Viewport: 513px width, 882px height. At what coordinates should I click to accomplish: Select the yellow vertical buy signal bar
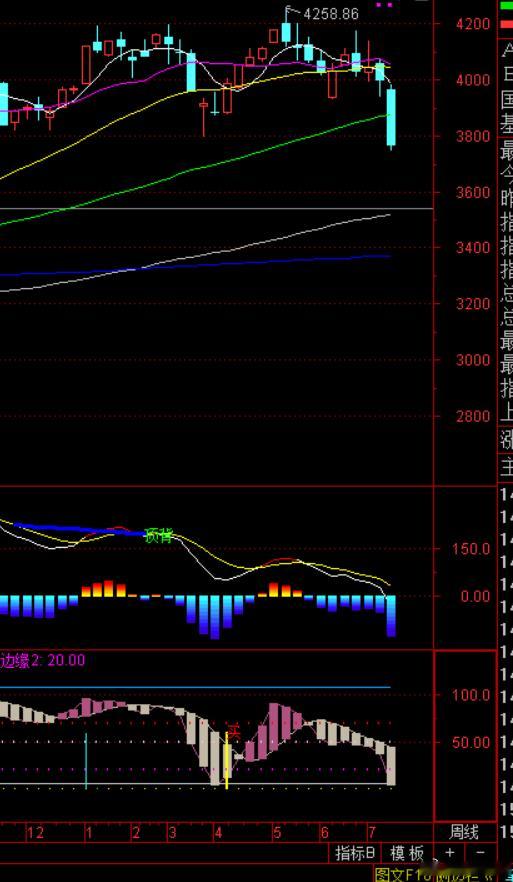227,759
